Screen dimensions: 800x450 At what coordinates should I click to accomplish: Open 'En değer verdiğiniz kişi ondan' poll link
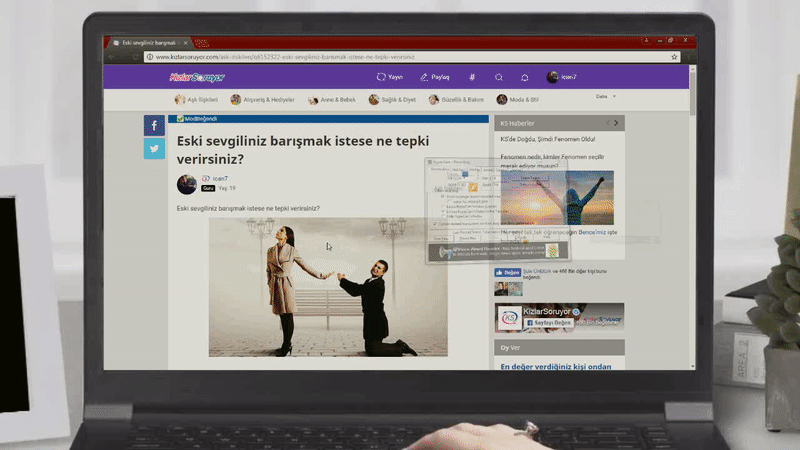[x=556, y=366]
